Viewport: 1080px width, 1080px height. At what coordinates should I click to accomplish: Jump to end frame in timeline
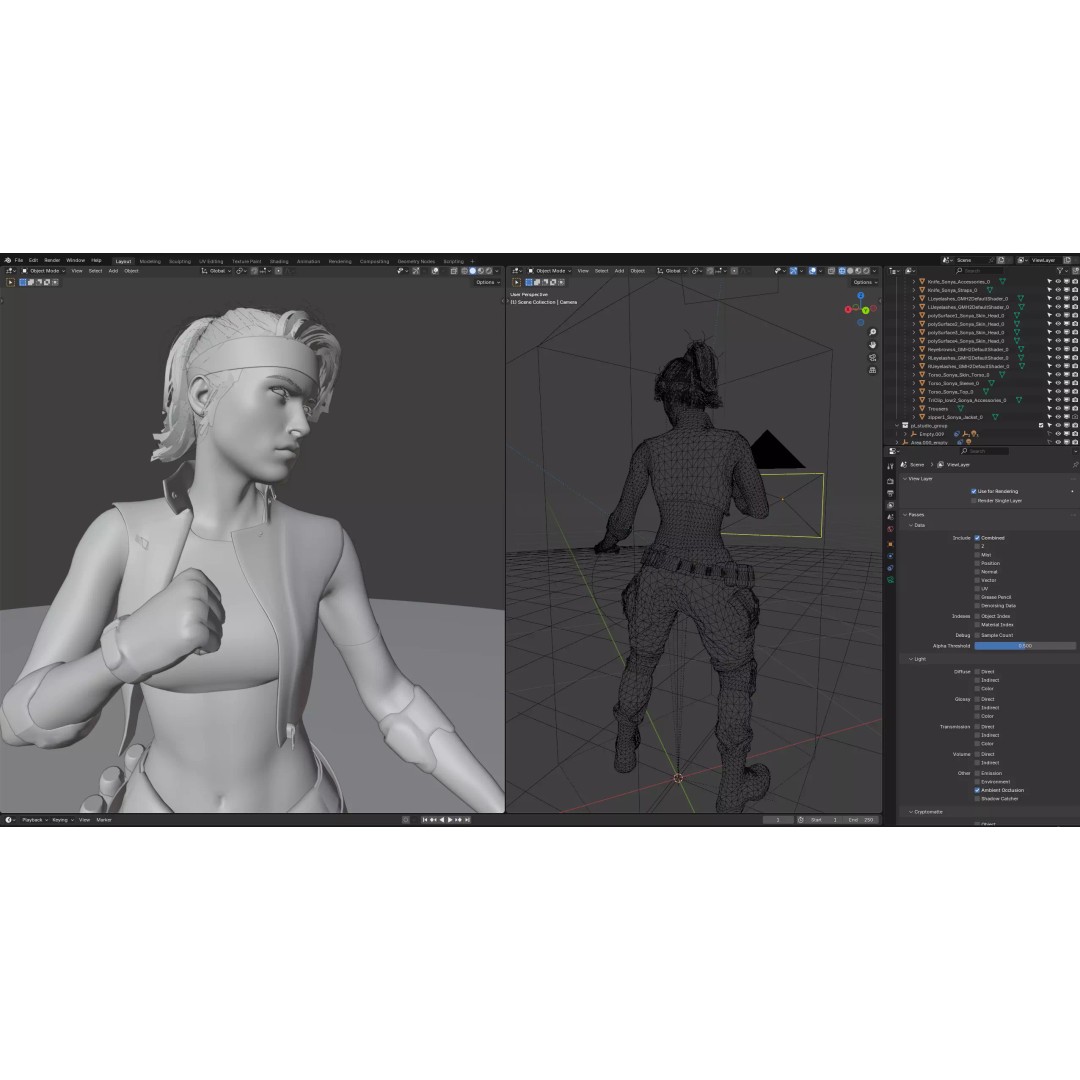click(x=467, y=820)
